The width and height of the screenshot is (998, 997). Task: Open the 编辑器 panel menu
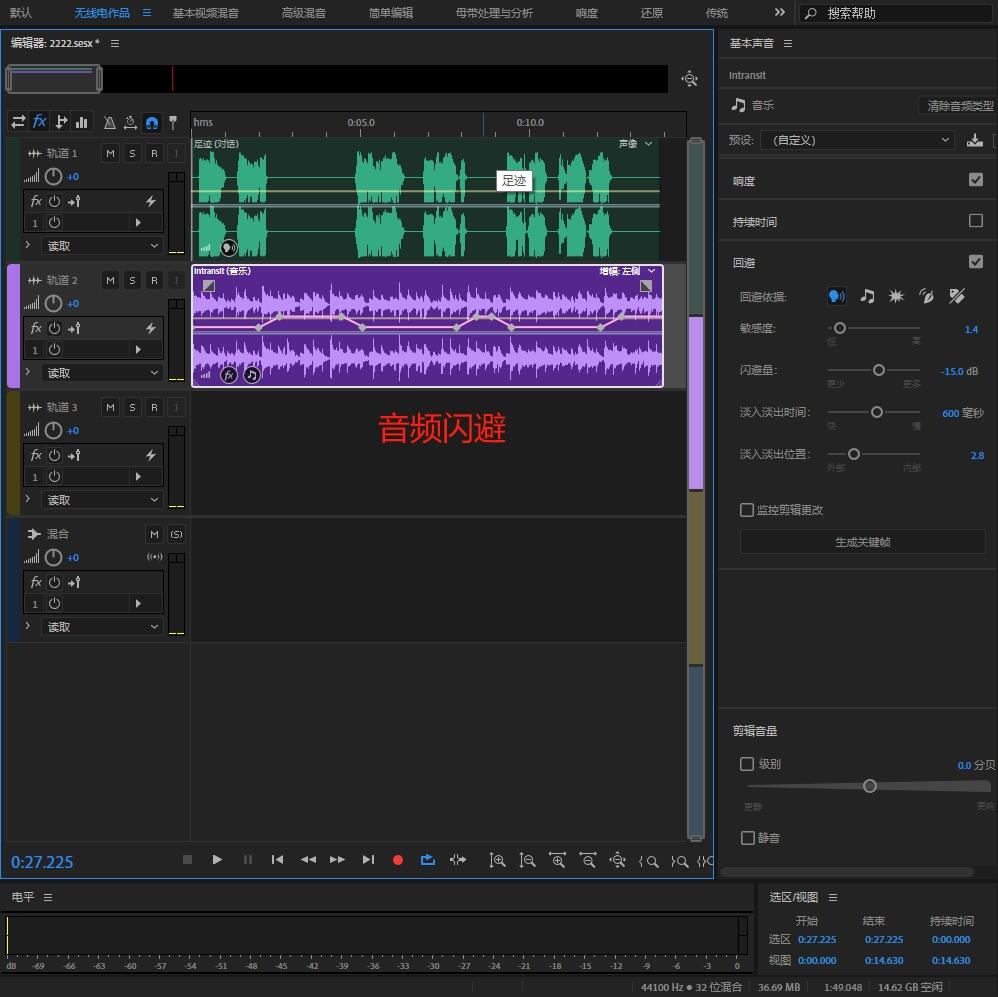115,43
